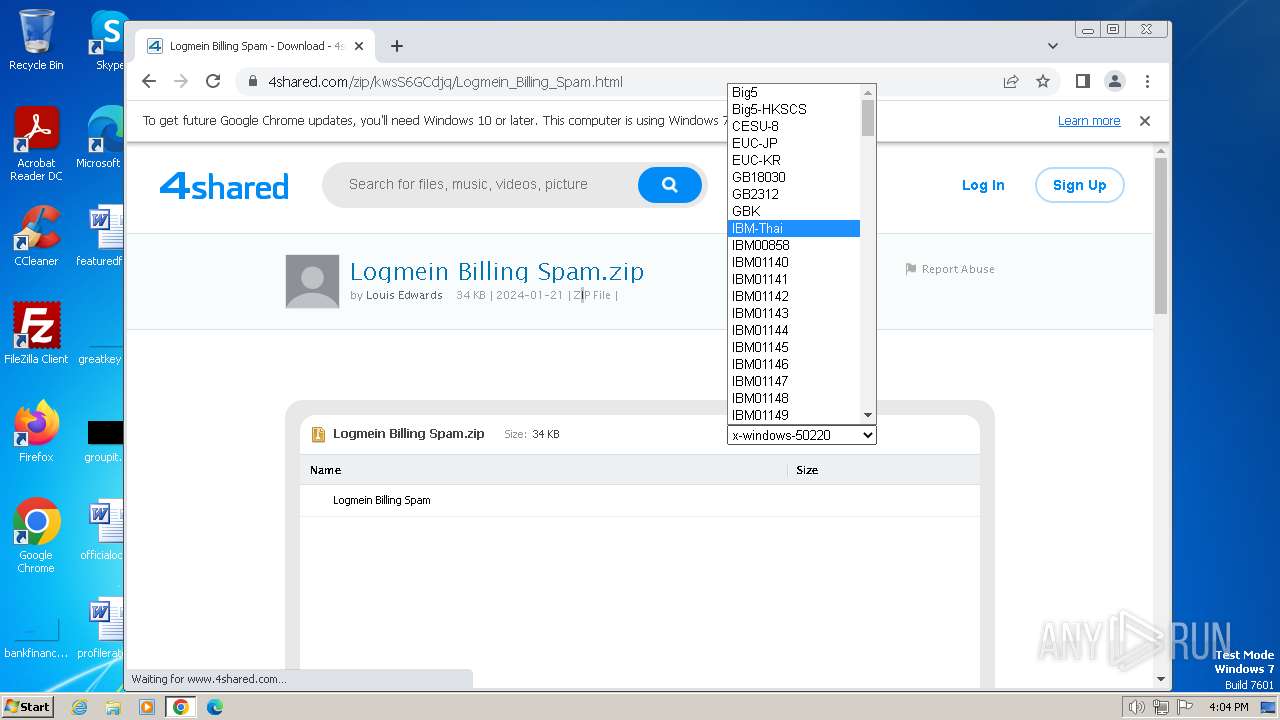The height and width of the screenshot is (720, 1280).
Task: Pick IBM01148 encoding
Action: (794, 398)
